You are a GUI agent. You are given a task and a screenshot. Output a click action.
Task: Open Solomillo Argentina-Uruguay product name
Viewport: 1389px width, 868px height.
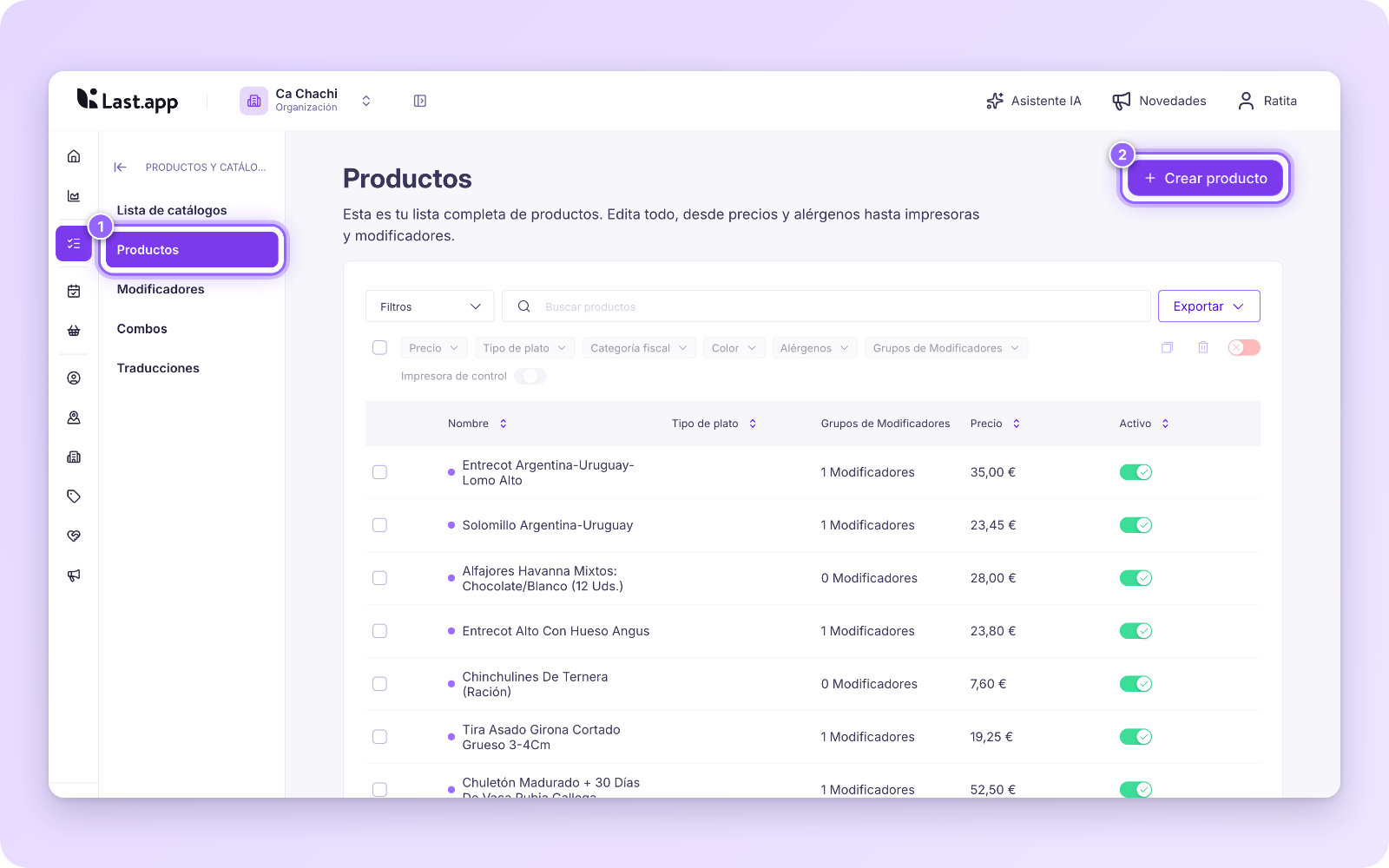pos(548,525)
